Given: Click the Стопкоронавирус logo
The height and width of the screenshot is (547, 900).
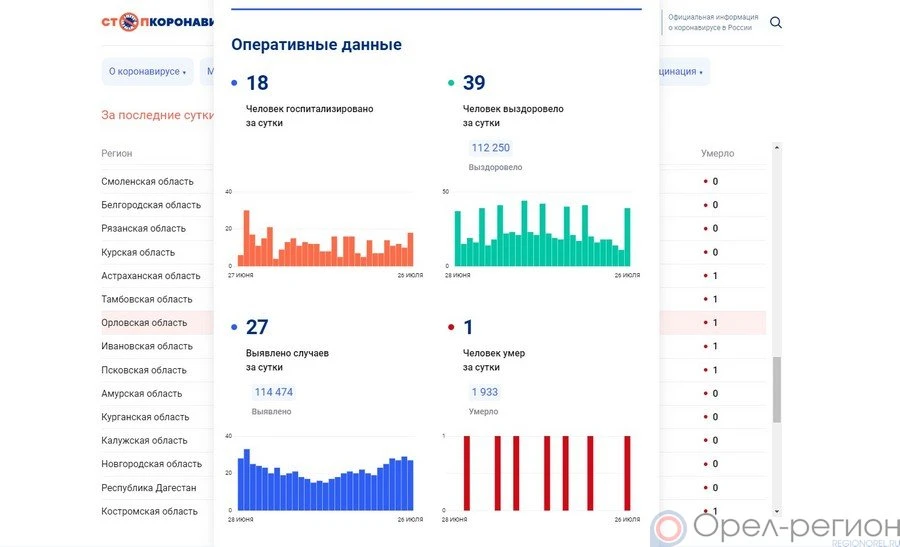Looking at the screenshot, I should pos(157,22).
